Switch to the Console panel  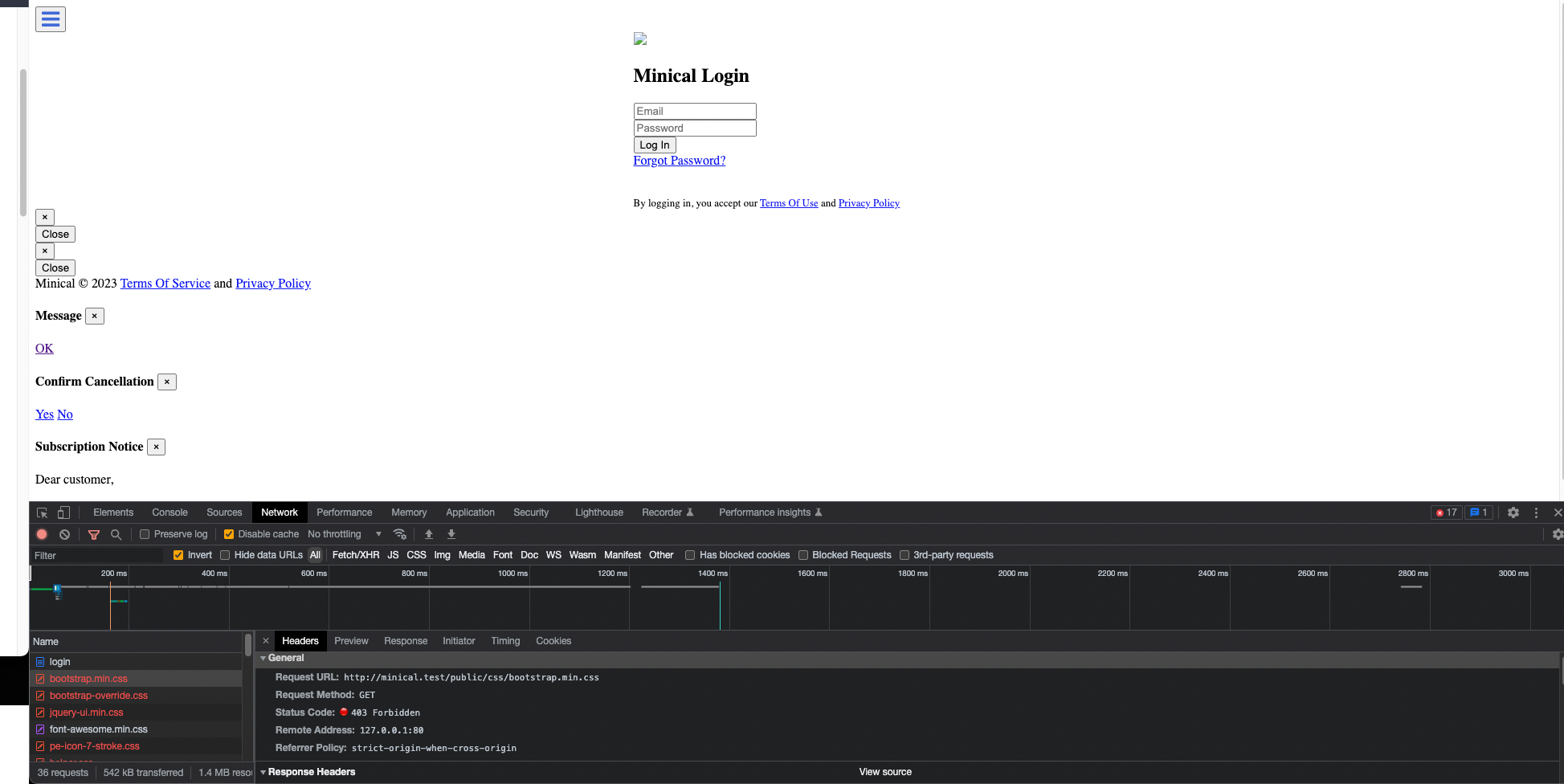[x=169, y=512]
